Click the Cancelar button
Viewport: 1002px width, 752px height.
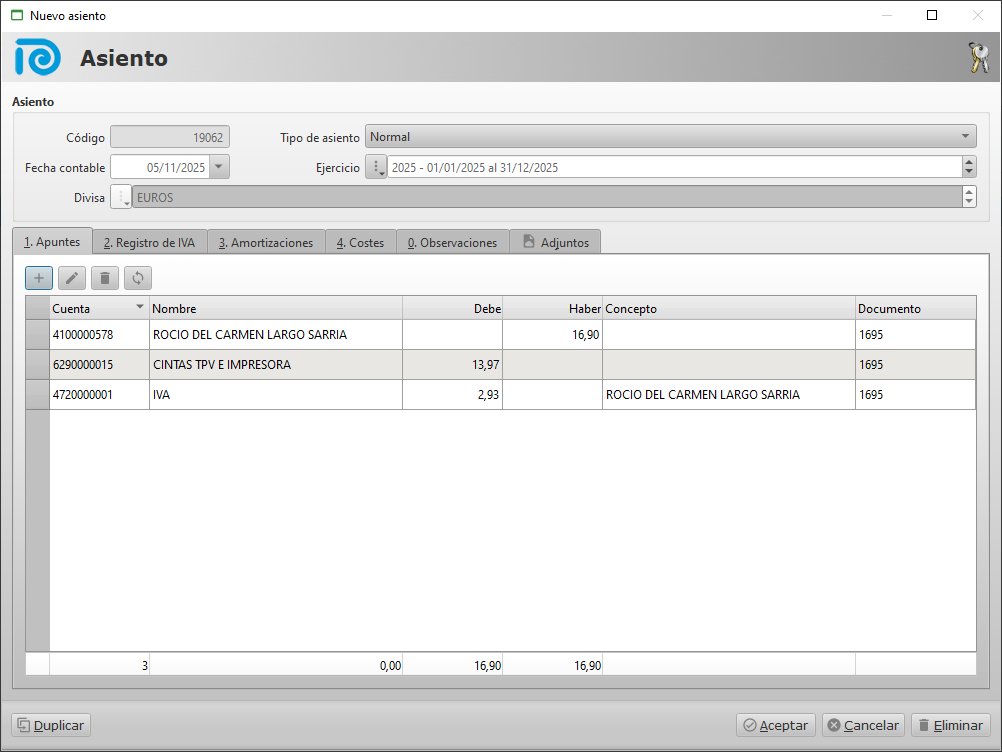(x=864, y=725)
